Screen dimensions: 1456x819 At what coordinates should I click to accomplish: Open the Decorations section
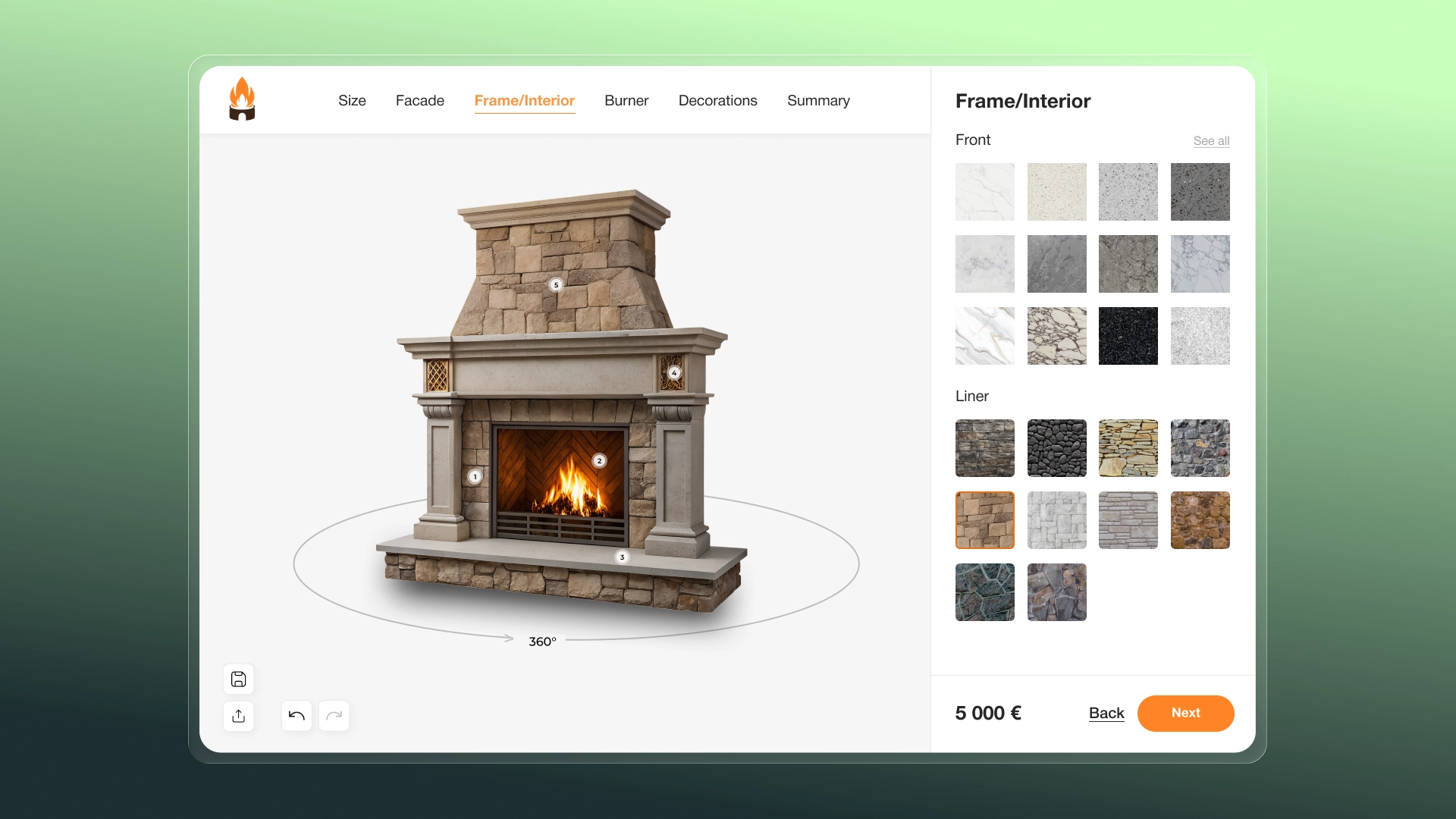[717, 100]
